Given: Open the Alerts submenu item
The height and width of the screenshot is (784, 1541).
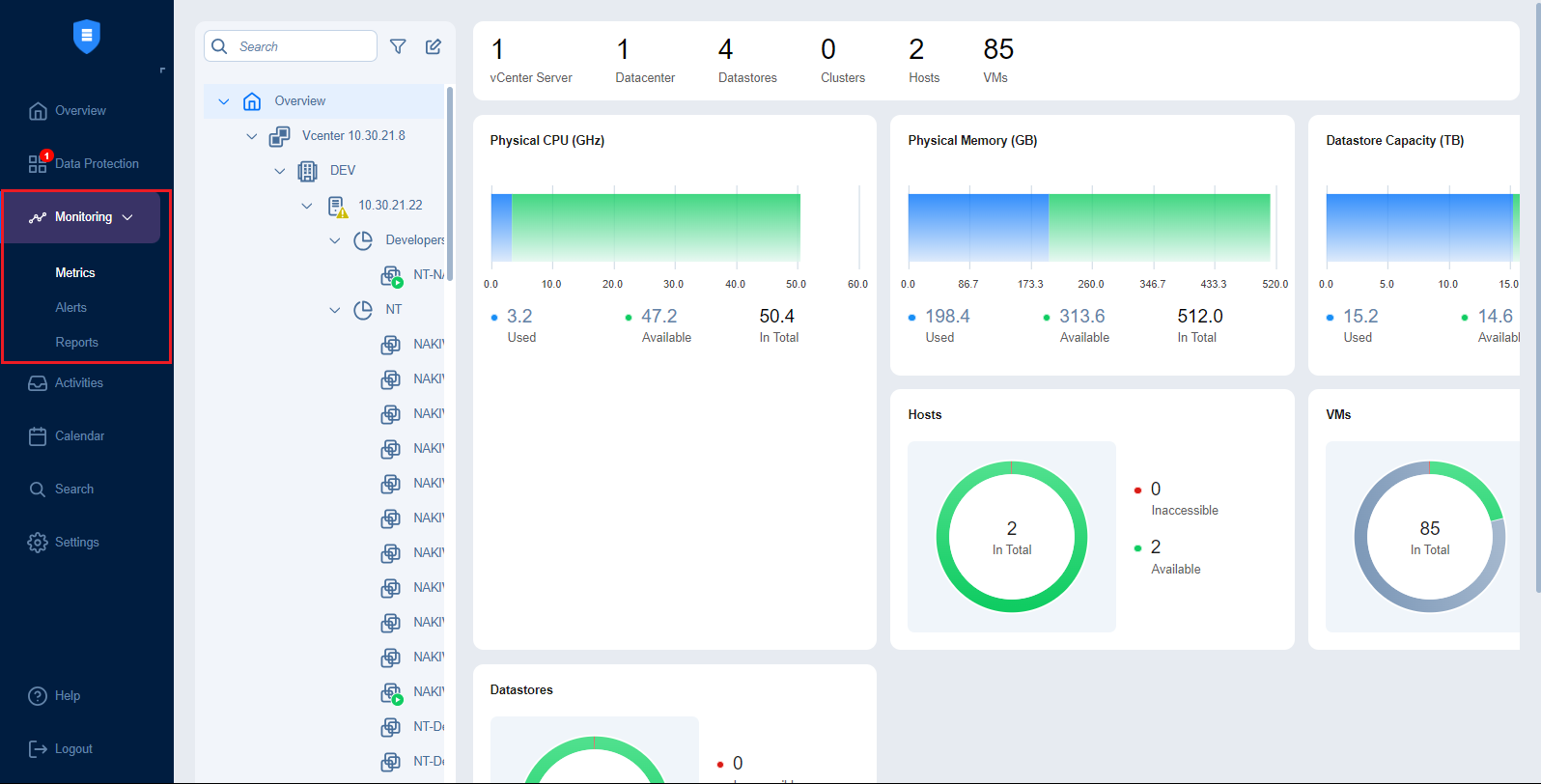Looking at the screenshot, I should coord(70,307).
